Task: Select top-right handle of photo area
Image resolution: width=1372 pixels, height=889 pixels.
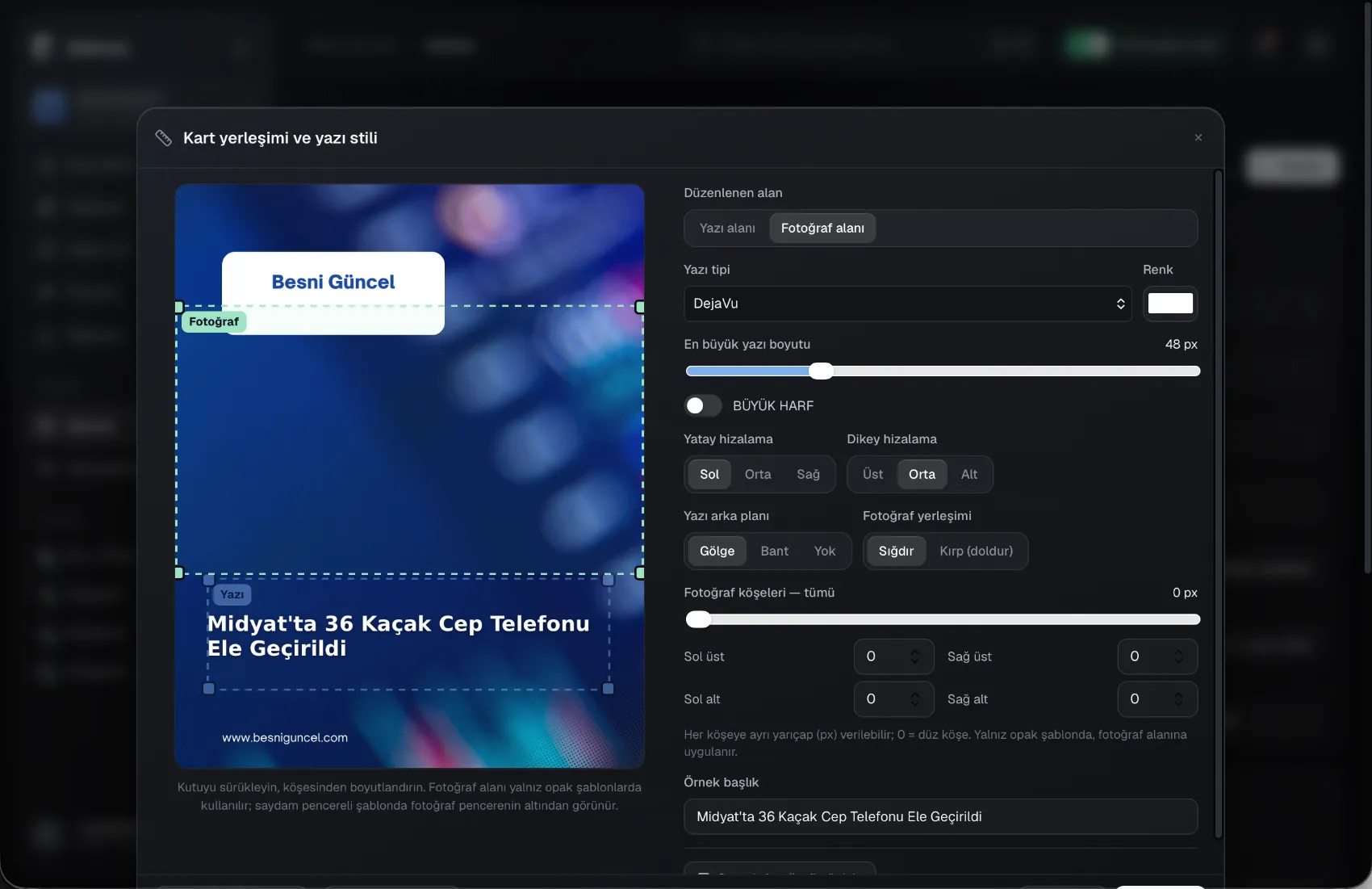Action: [x=640, y=307]
